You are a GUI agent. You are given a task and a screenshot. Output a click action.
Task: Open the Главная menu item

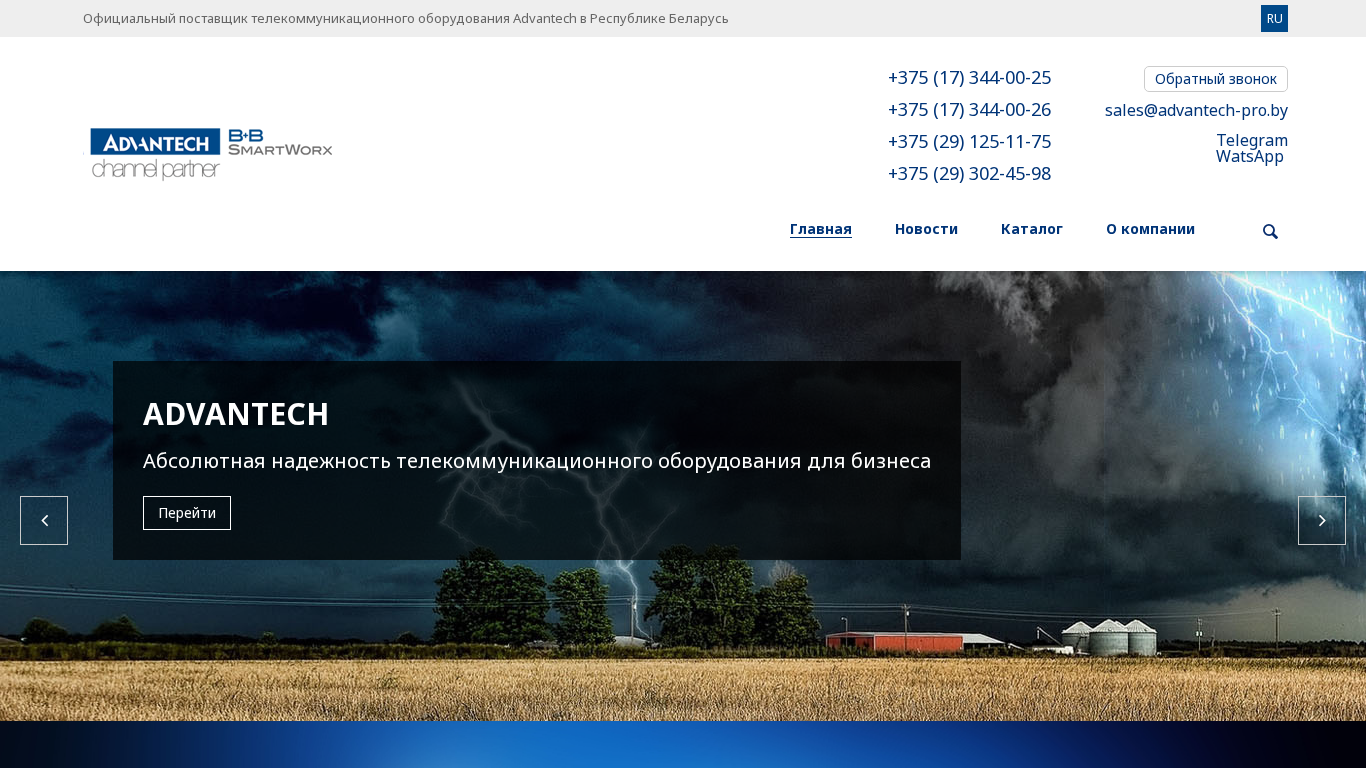821,229
